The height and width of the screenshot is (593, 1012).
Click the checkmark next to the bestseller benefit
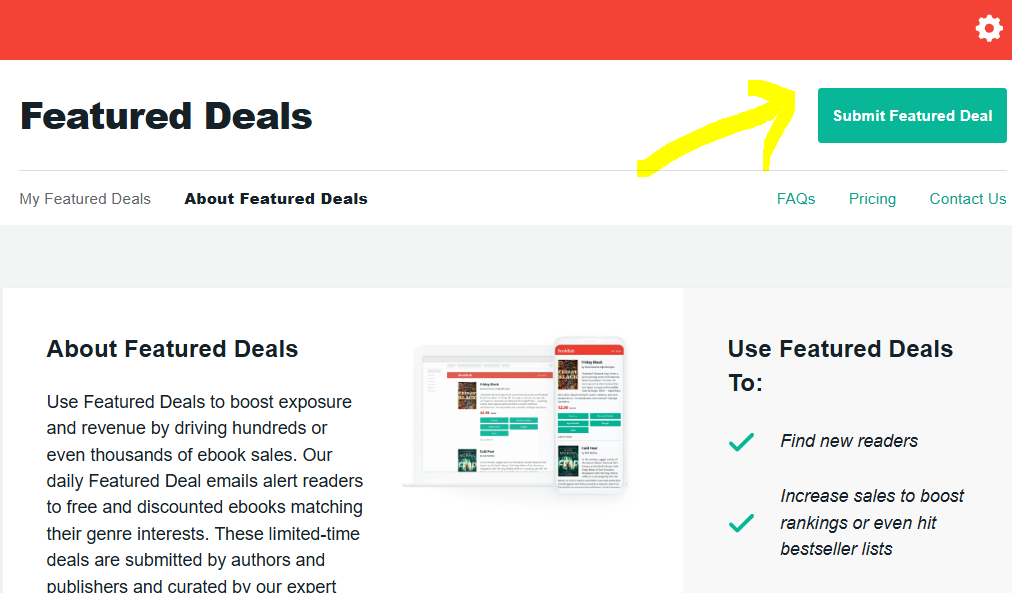click(x=741, y=522)
